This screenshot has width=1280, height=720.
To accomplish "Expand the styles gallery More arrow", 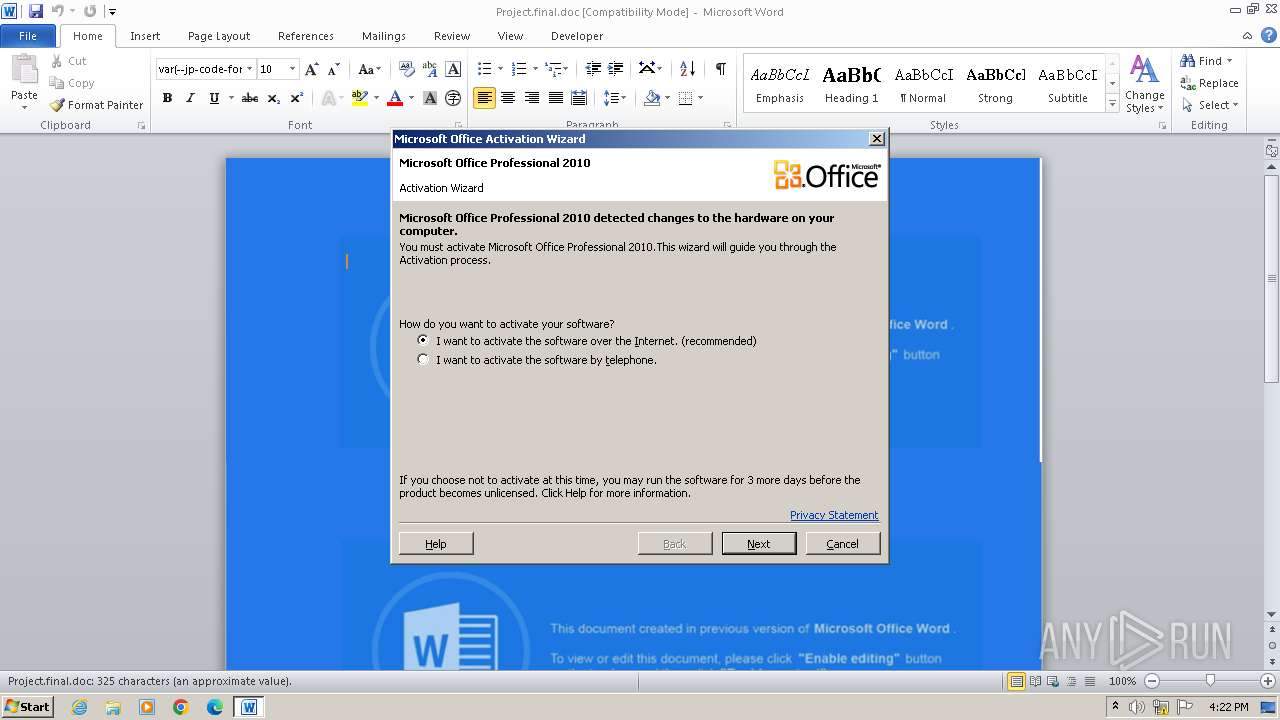I will pos(1112,104).
